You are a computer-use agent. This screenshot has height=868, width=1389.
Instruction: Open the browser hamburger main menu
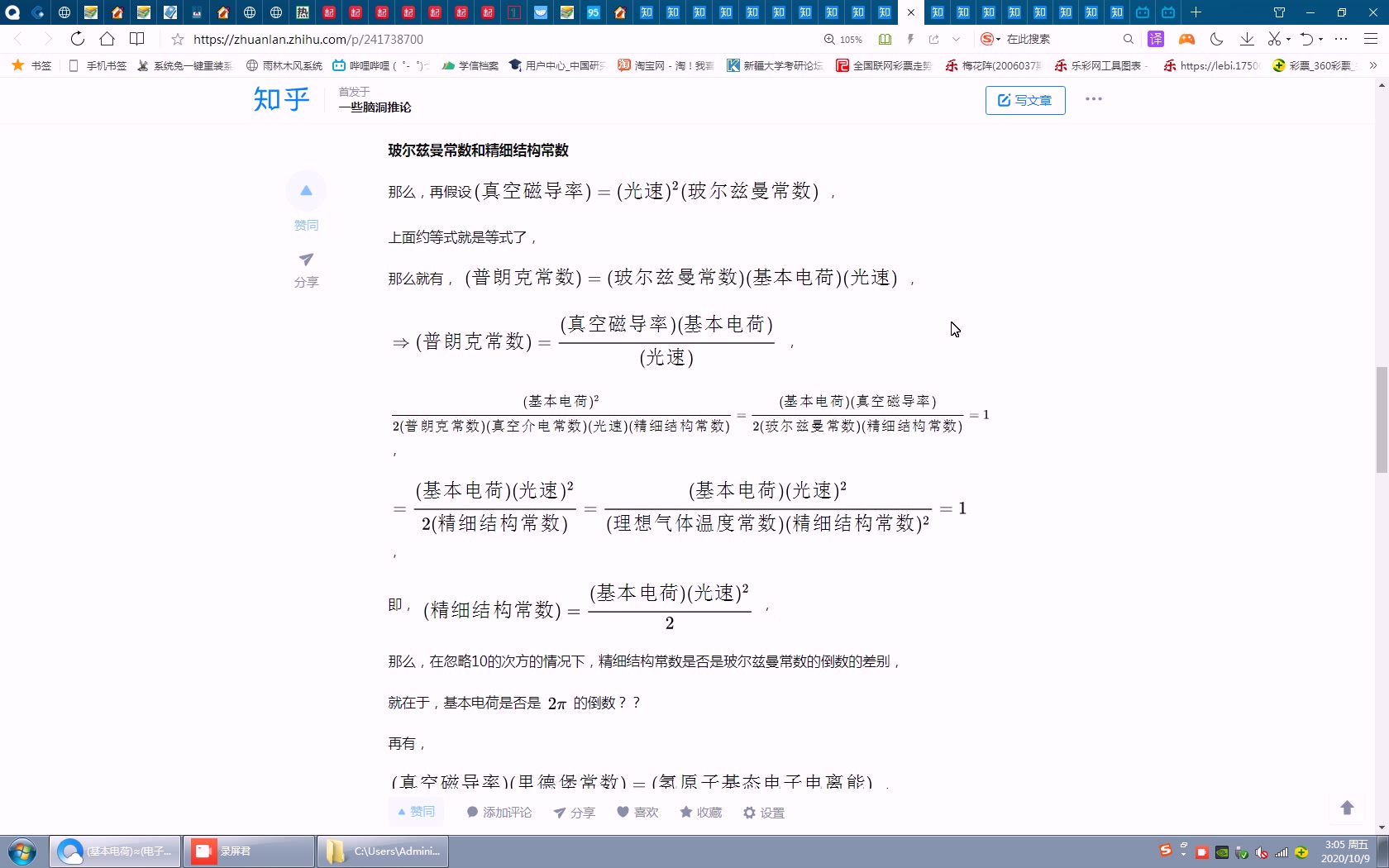click(x=1371, y=40)
